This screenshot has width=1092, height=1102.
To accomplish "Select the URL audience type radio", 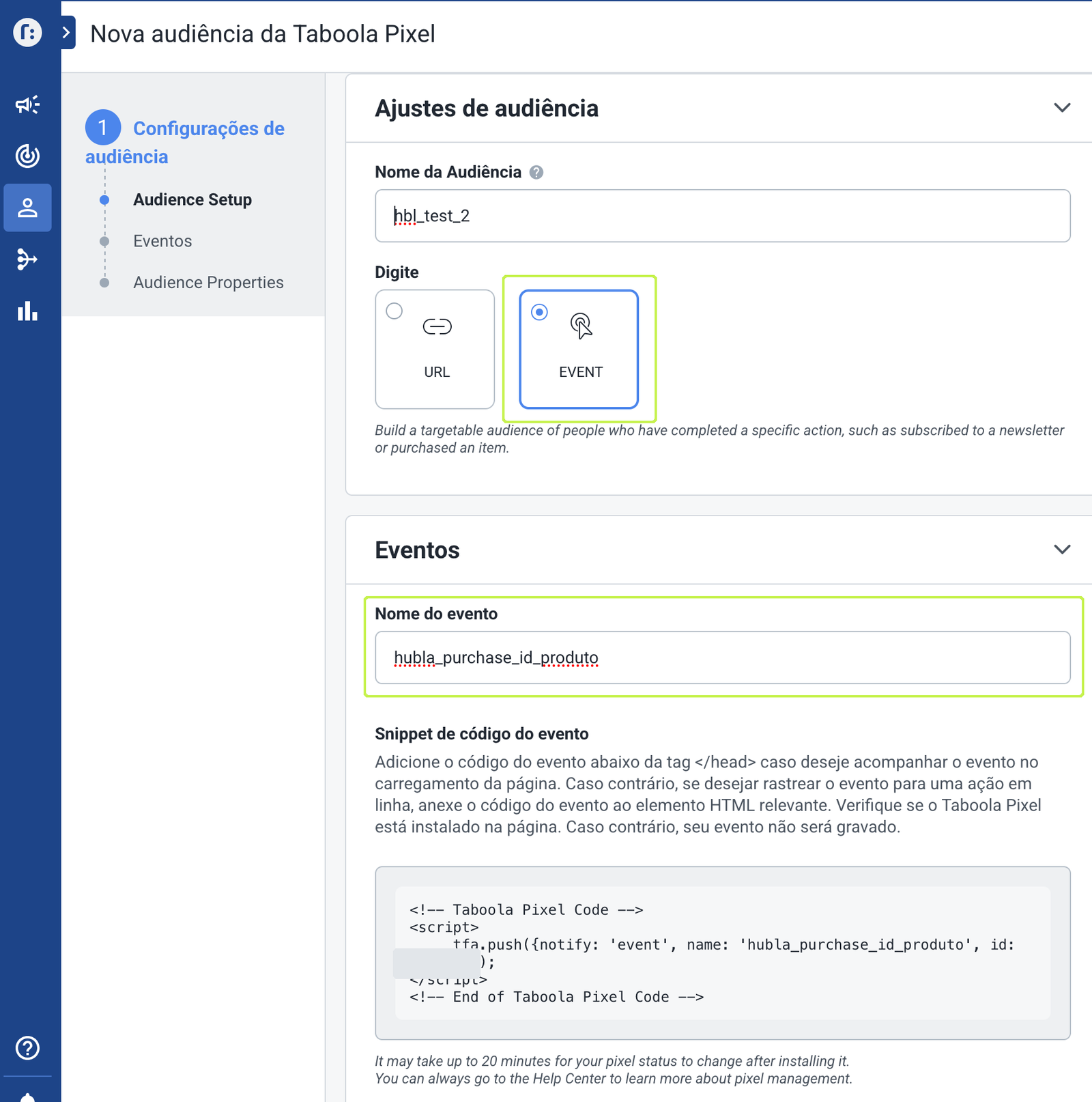I will pyautogui.click(x=394, y=311).
